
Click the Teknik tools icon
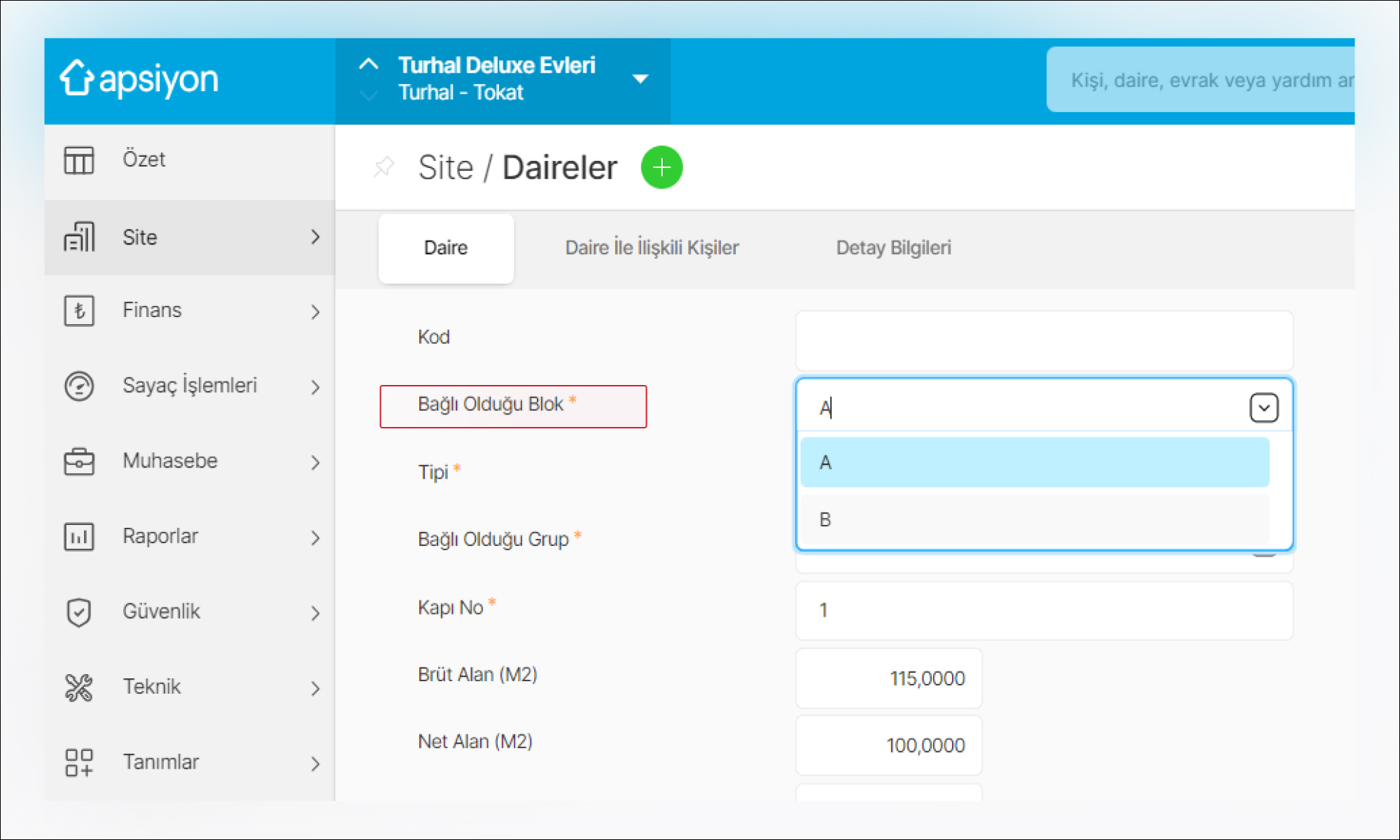pos(79,687)
